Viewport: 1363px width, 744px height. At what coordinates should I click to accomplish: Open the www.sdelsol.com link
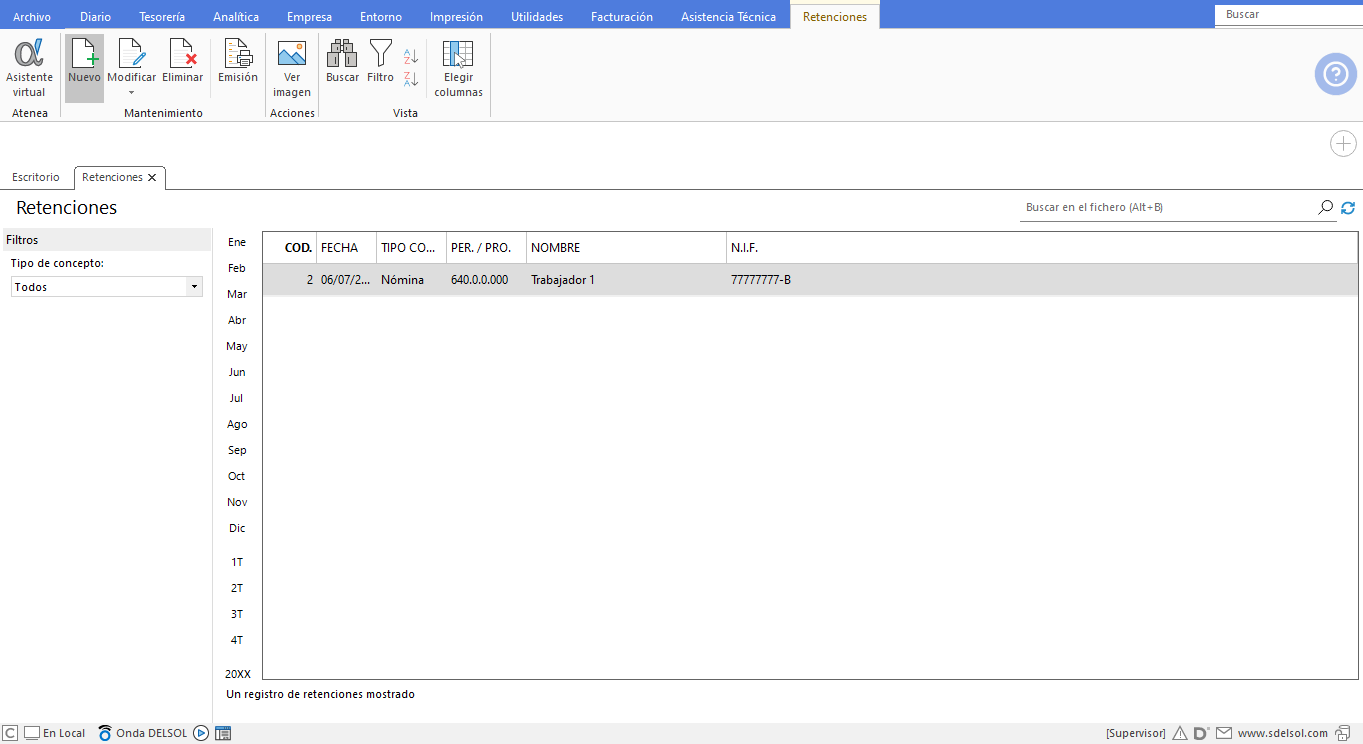[1283, 733]
